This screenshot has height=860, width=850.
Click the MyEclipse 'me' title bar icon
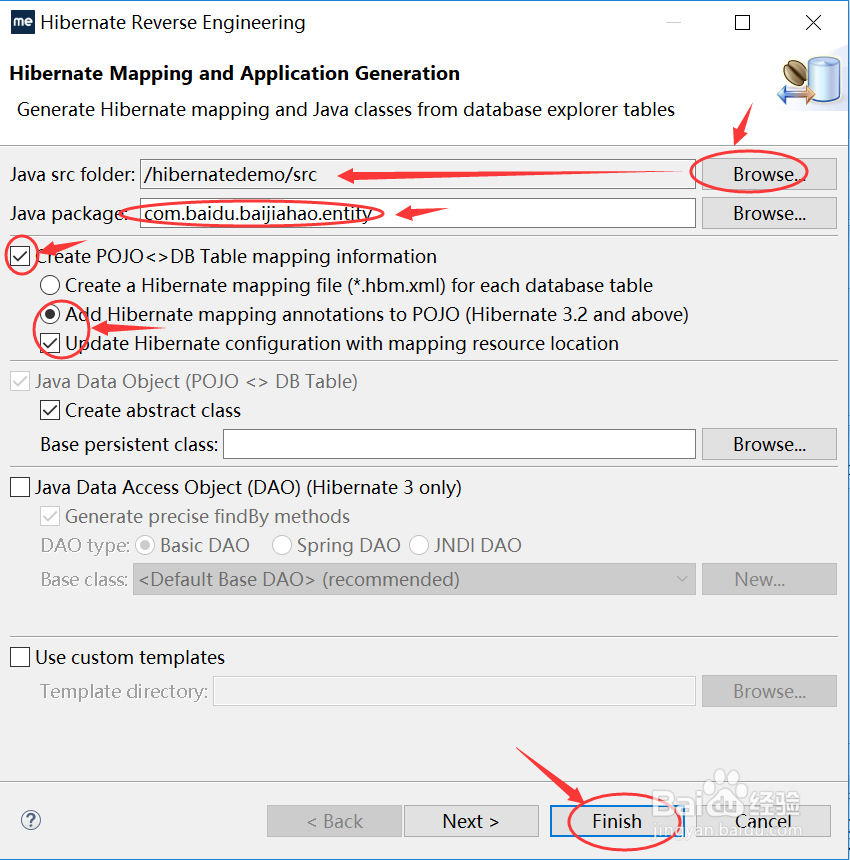click(x=23, y=22)
